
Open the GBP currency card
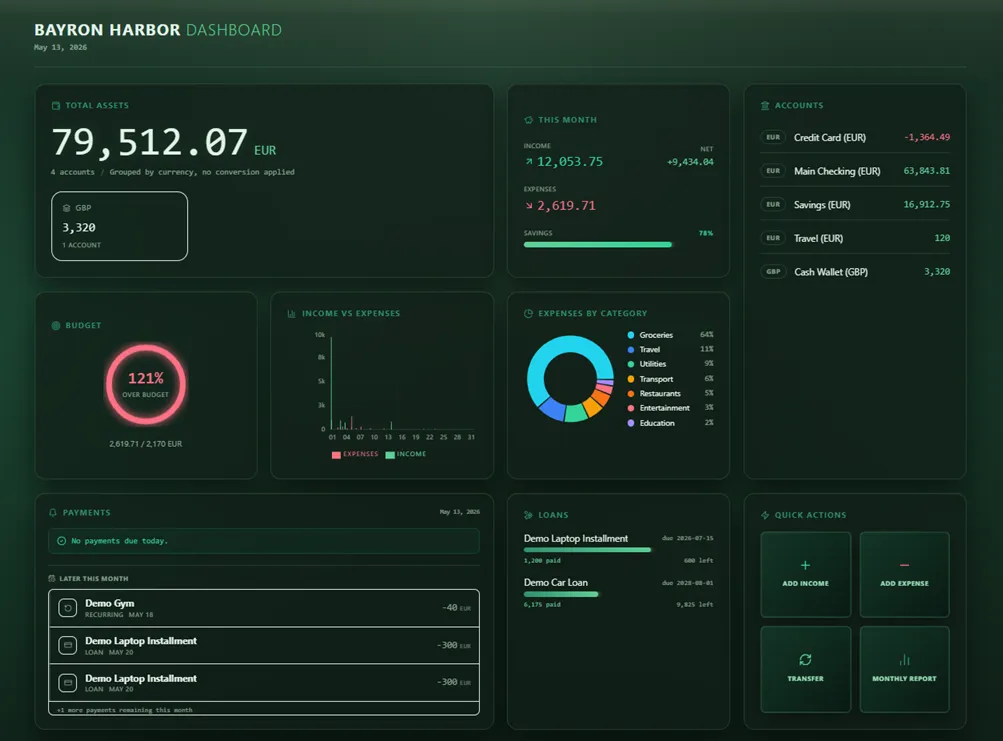pos(120,227)
